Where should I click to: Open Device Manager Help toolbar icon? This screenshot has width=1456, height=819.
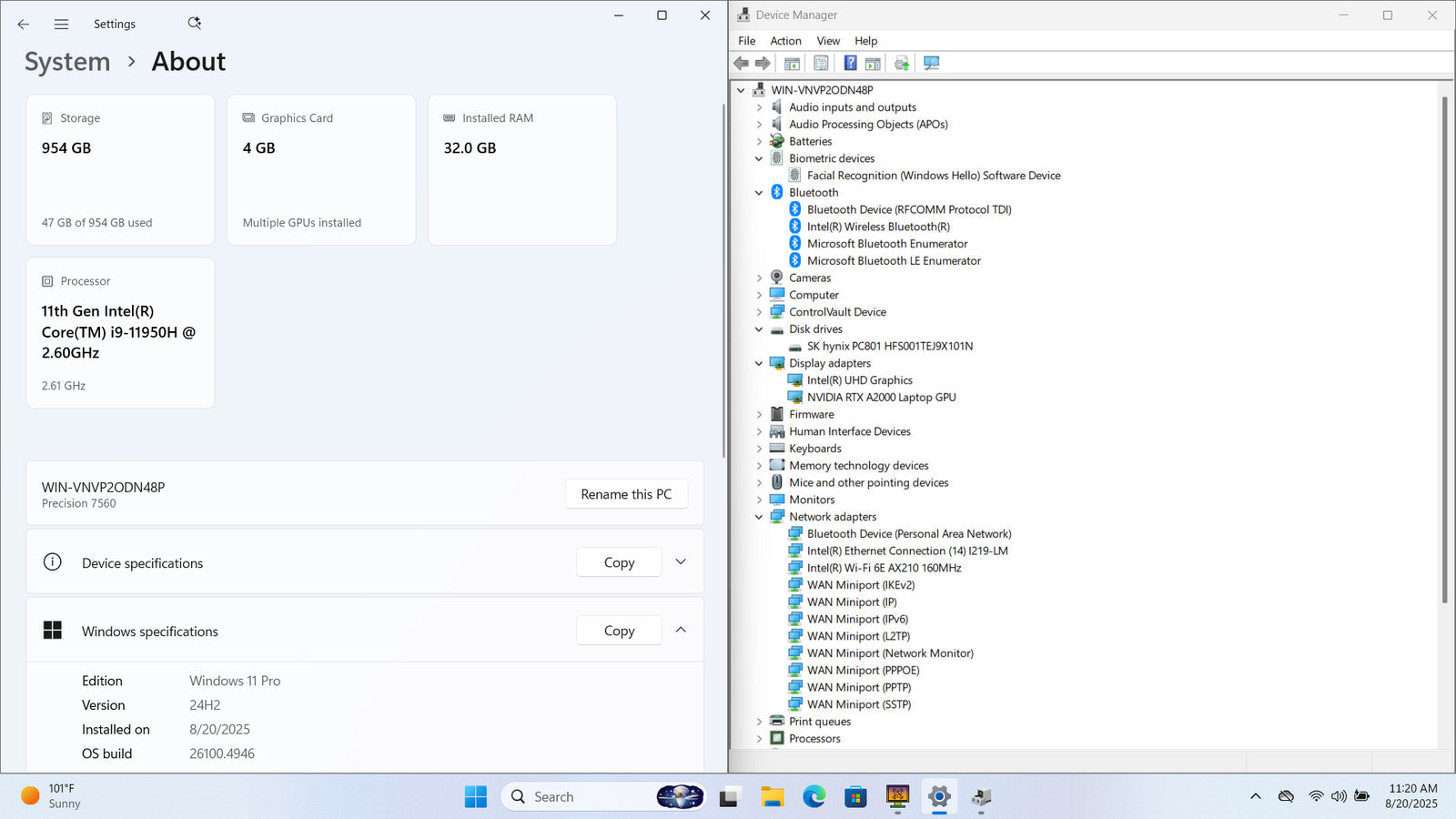pos(850,63)
